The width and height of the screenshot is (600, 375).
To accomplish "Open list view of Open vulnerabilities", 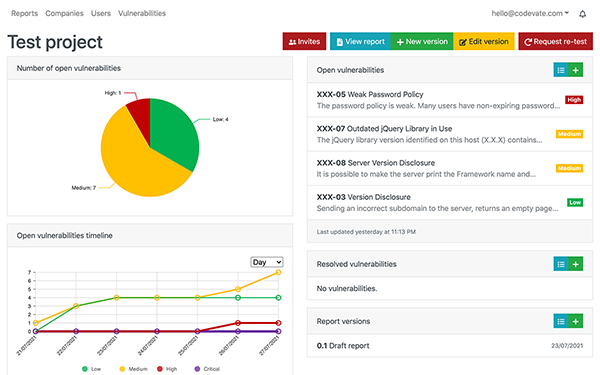I will coord(561,70).
